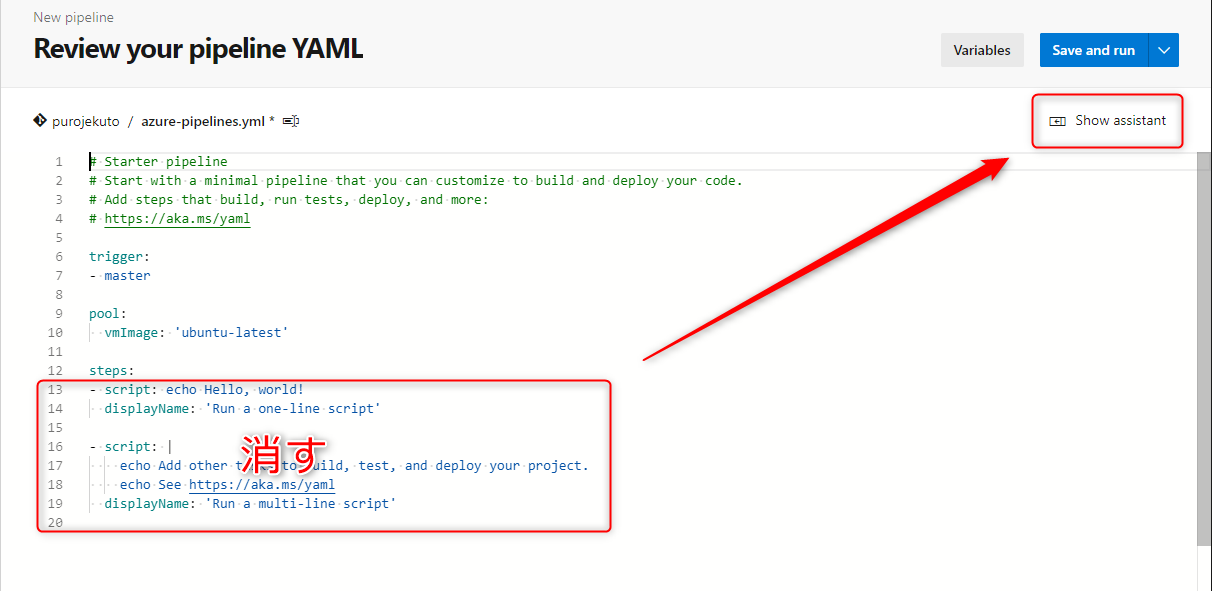This screenshot has height=591, width=1216.
Task: Open the https://aka.ms/yaml link on line 18
Action: (262, 484)
